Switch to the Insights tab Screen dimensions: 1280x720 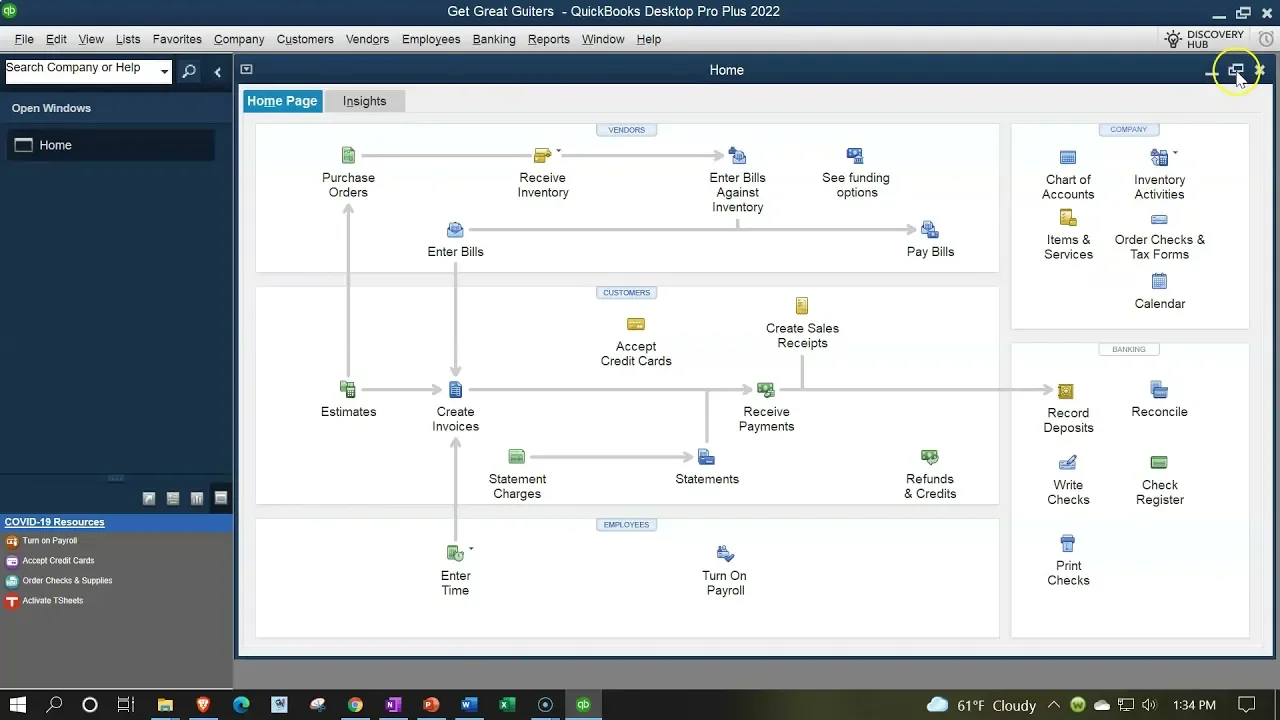(364, 101)
